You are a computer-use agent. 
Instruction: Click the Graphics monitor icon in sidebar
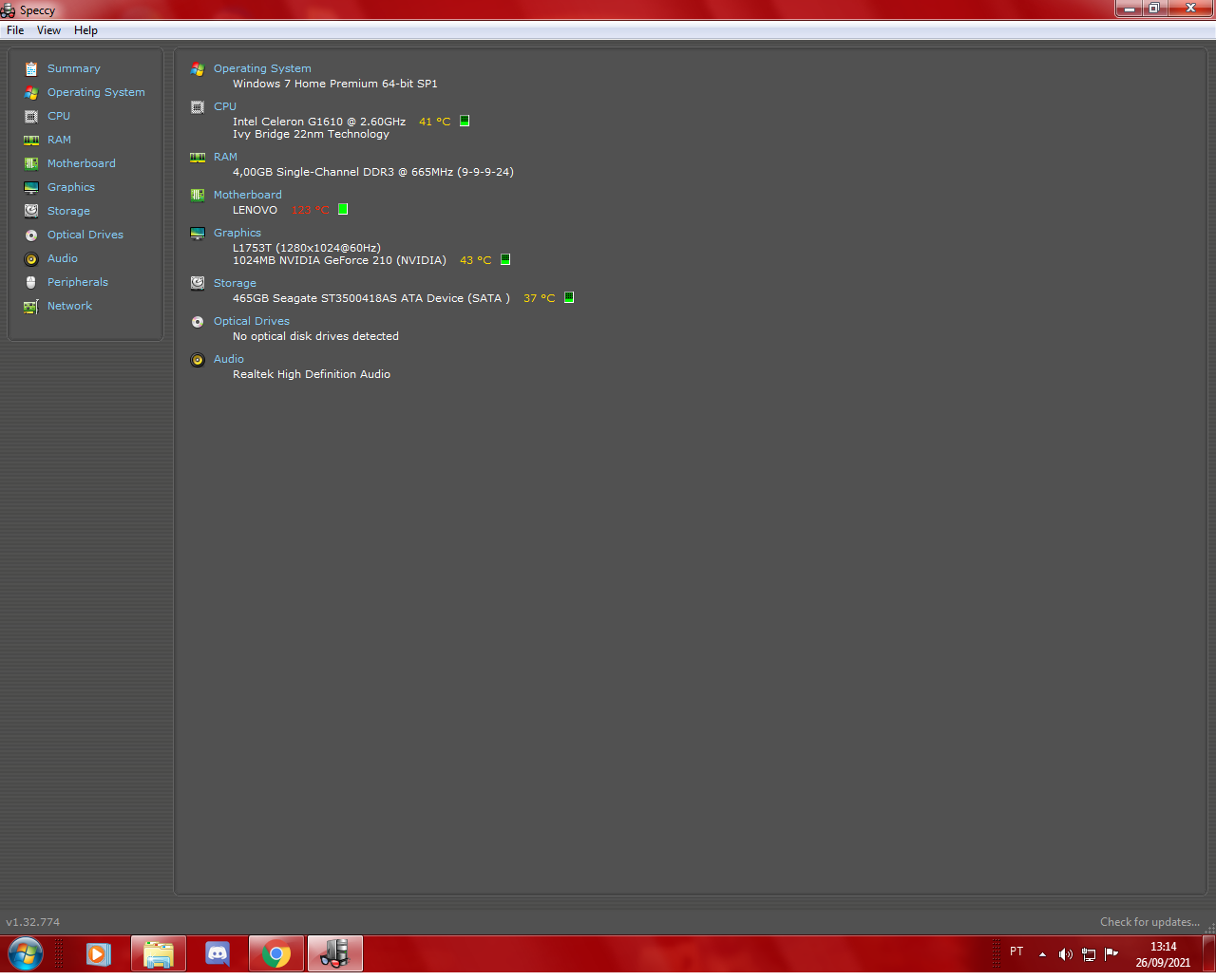pos(31,187)
